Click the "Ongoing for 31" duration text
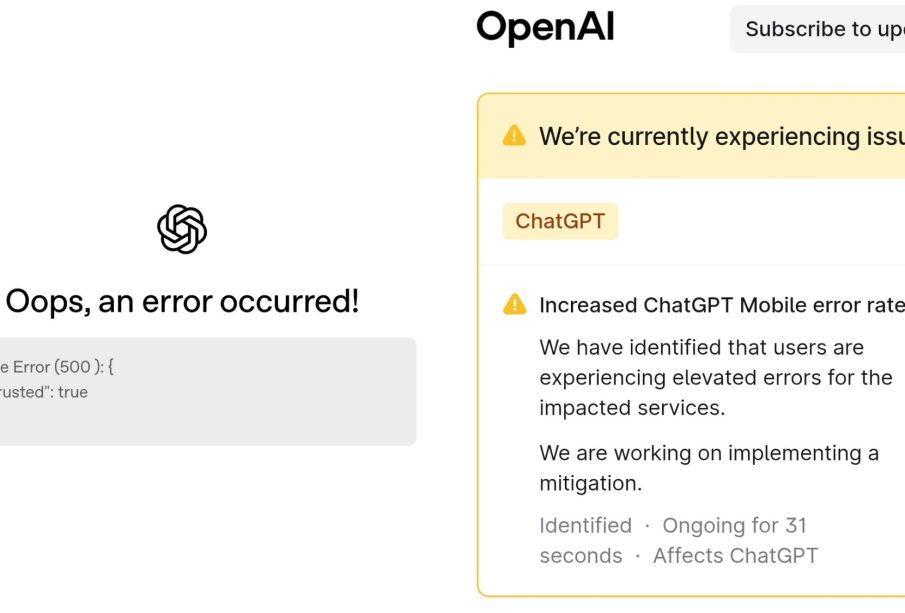 [x=734, y=525]
